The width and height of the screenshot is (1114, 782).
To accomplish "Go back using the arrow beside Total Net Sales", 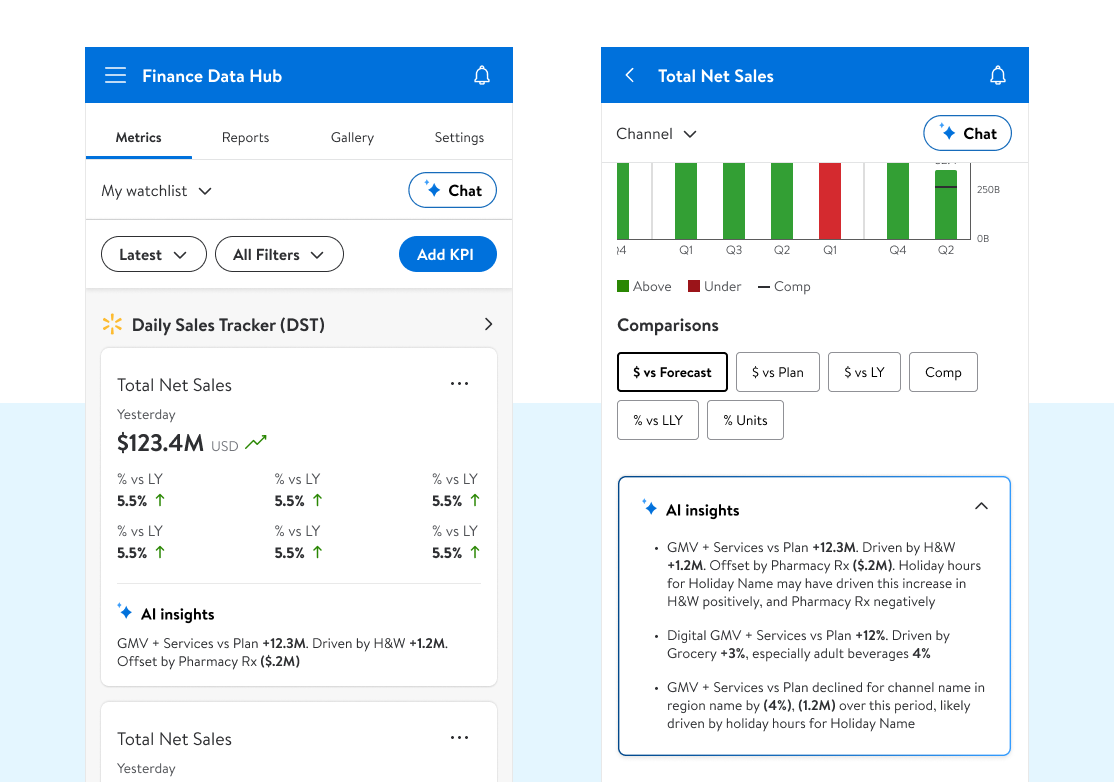I will click(x=629, y=76).
